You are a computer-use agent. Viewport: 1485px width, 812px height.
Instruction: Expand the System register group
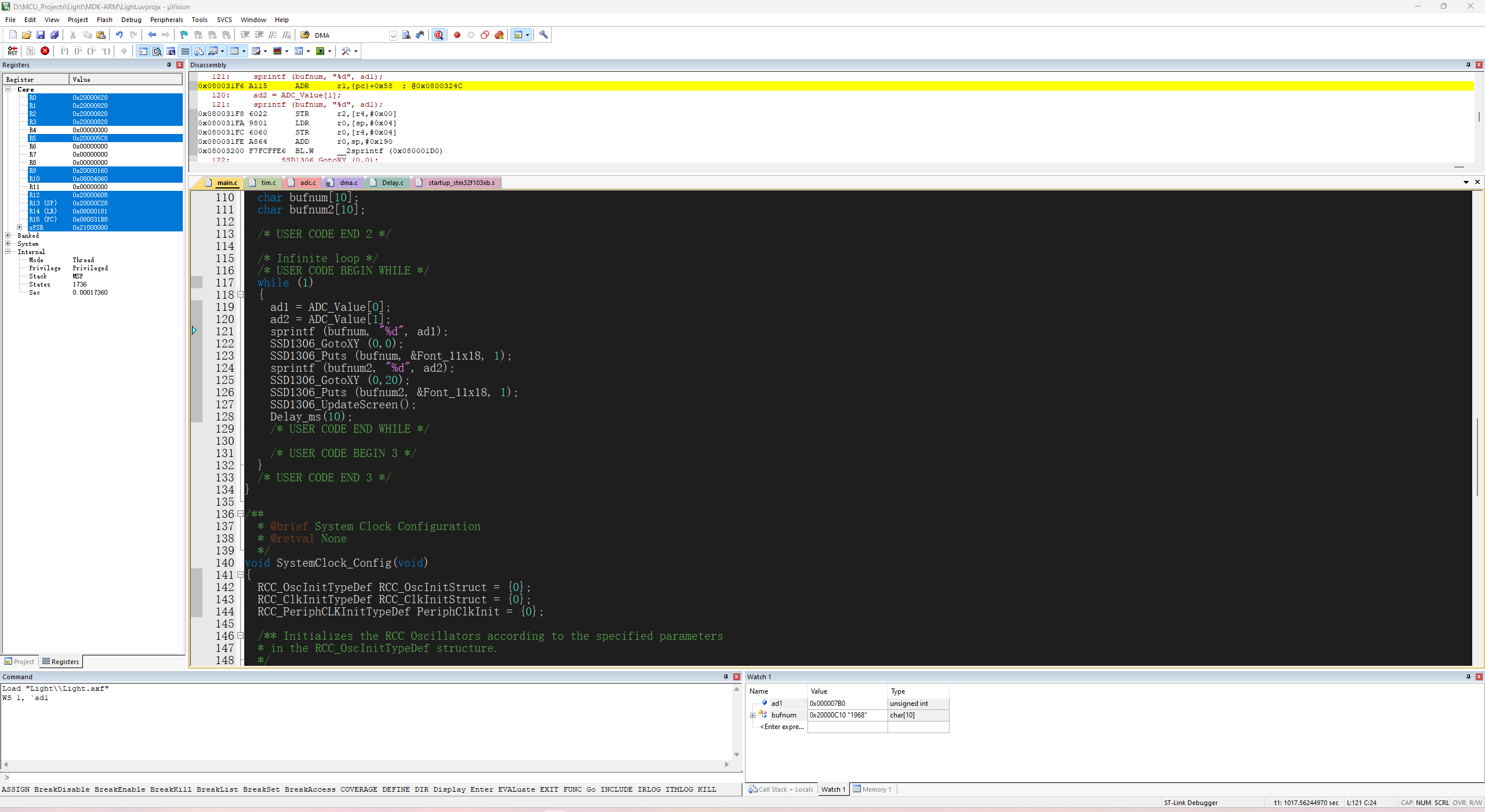(x=8, y=244)
